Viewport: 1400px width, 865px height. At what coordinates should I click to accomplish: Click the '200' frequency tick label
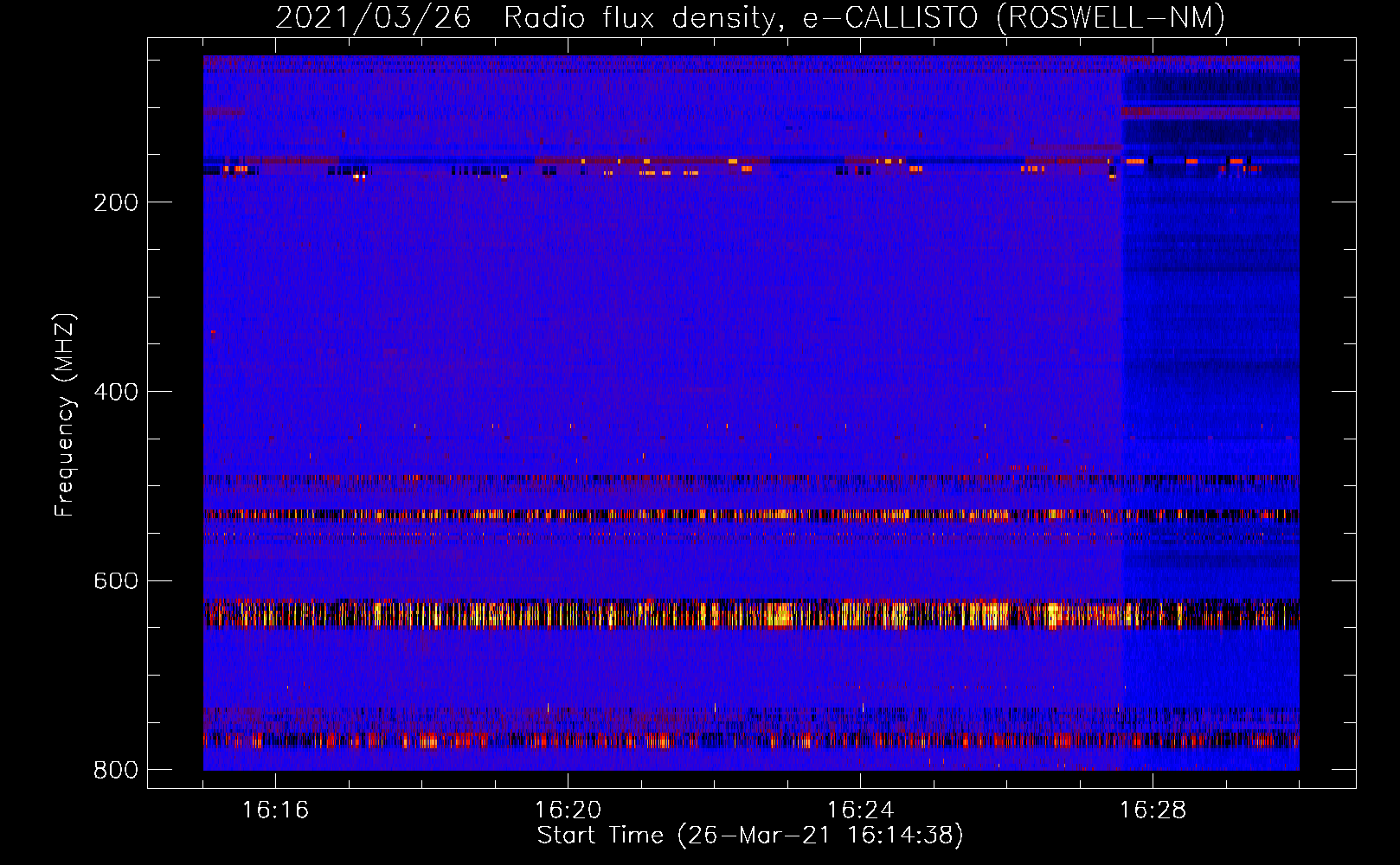(x=116, y=202)
